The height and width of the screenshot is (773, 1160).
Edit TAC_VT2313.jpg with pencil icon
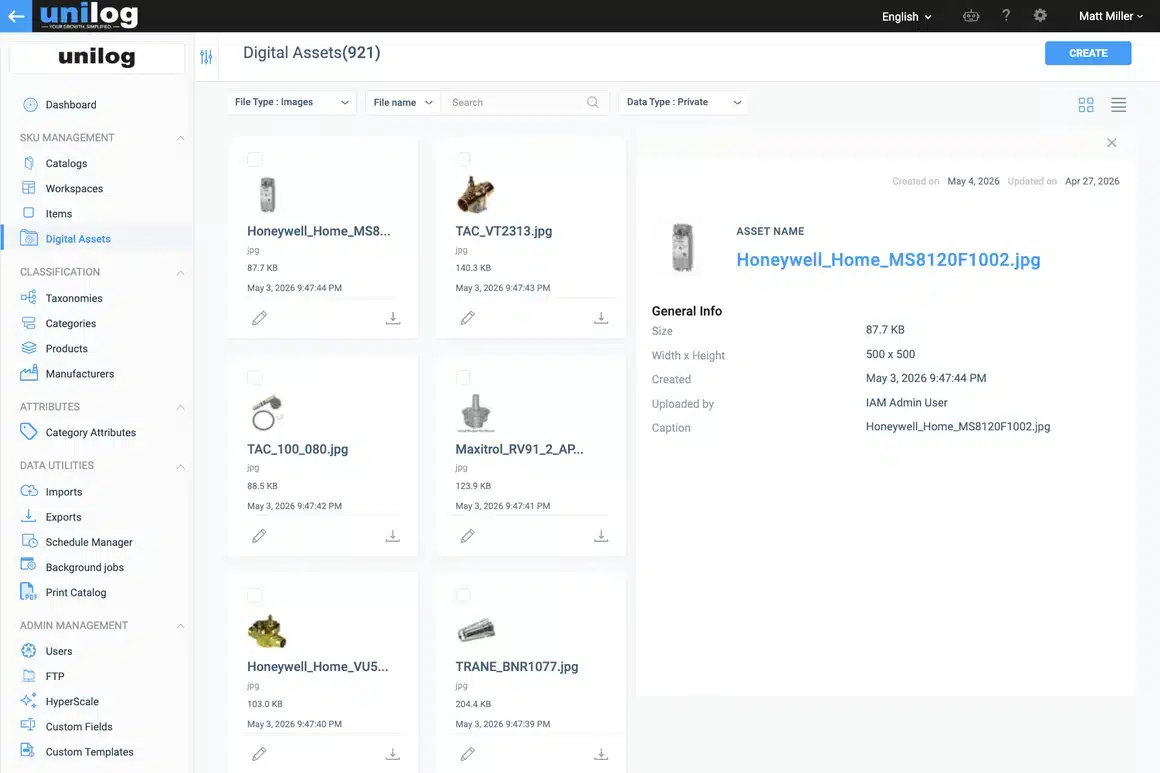coord(468,318)
